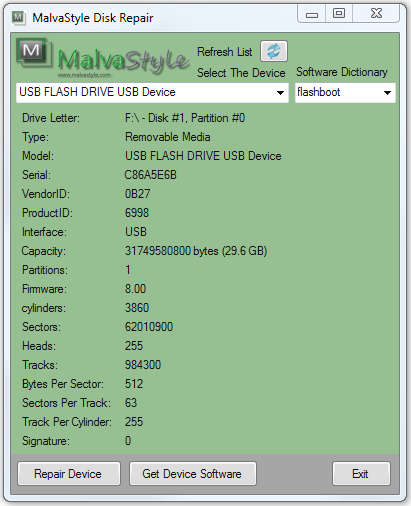411x506 pixels.
Task: Click the Tracks value 984300
Action: (143, 365)
